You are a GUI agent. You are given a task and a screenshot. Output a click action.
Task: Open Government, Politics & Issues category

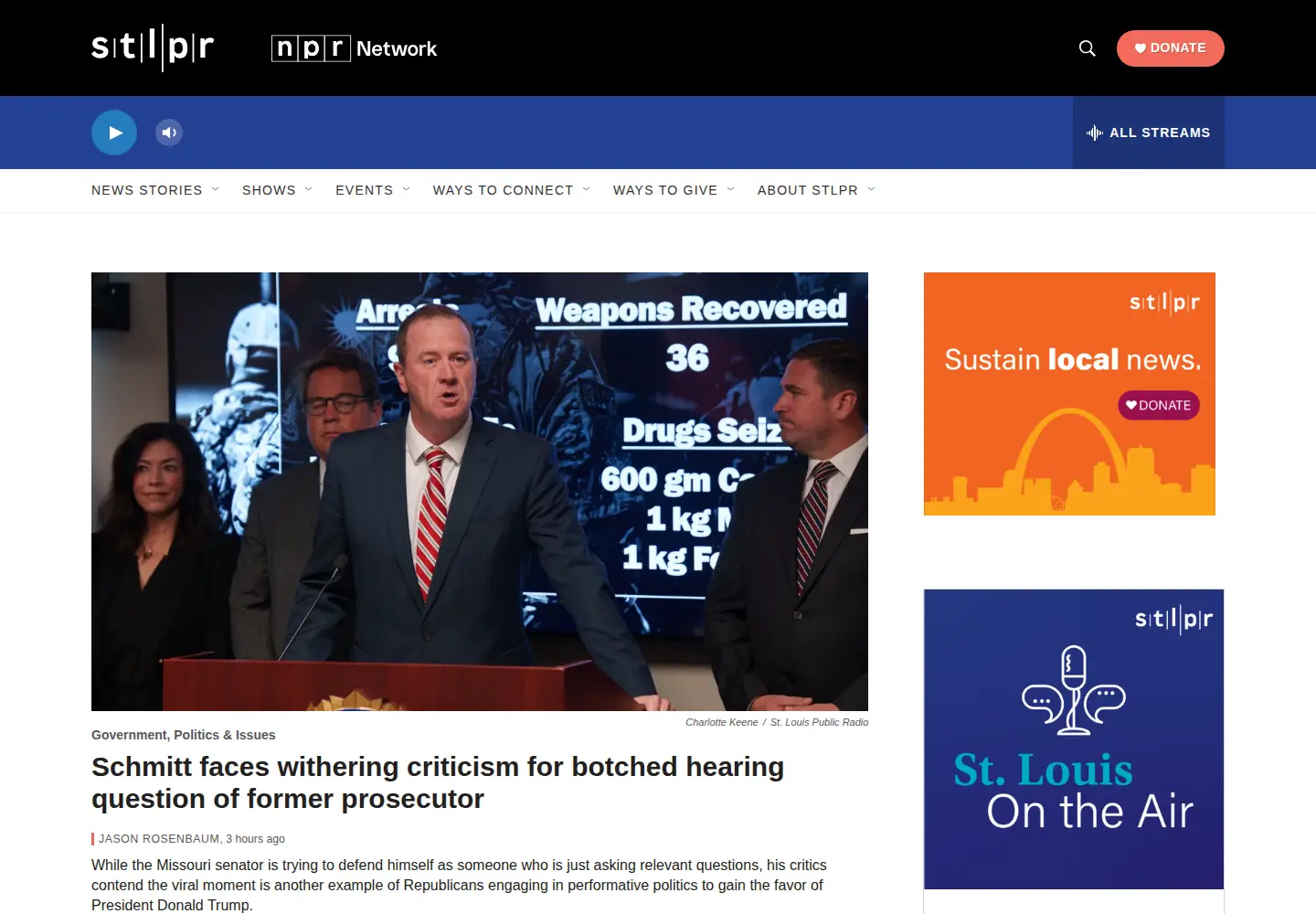point(183,735)
